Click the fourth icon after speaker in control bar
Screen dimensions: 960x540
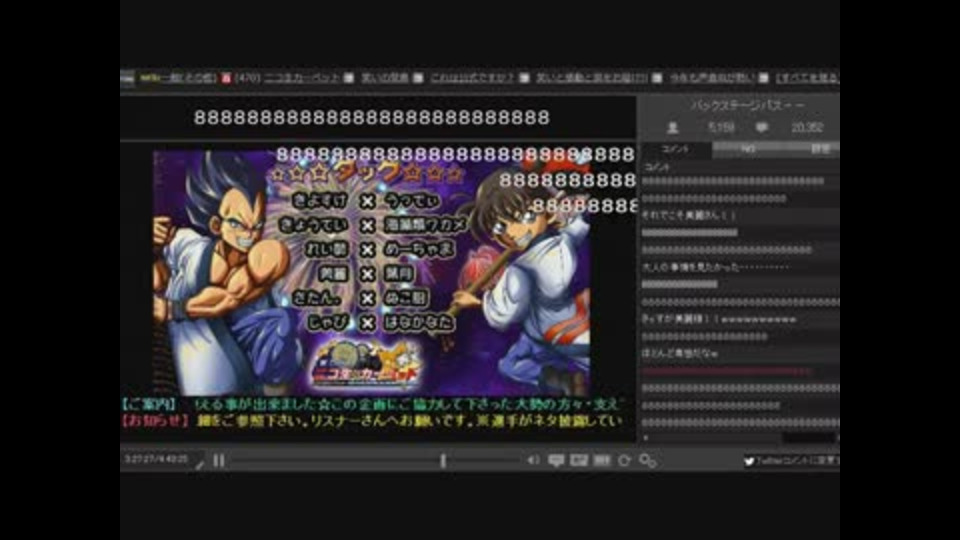click(x=624, y=460)
